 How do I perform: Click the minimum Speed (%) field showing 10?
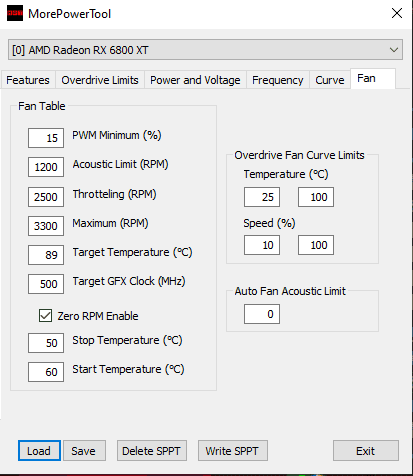point(262,245)
